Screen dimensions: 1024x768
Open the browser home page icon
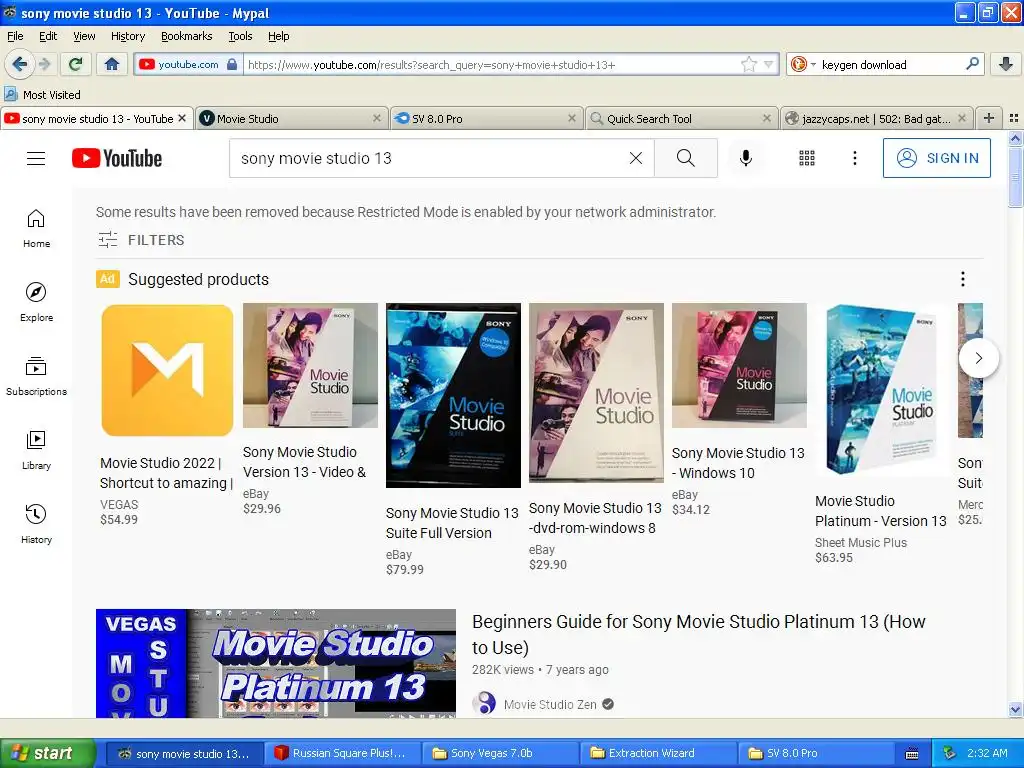coord(112,64)
